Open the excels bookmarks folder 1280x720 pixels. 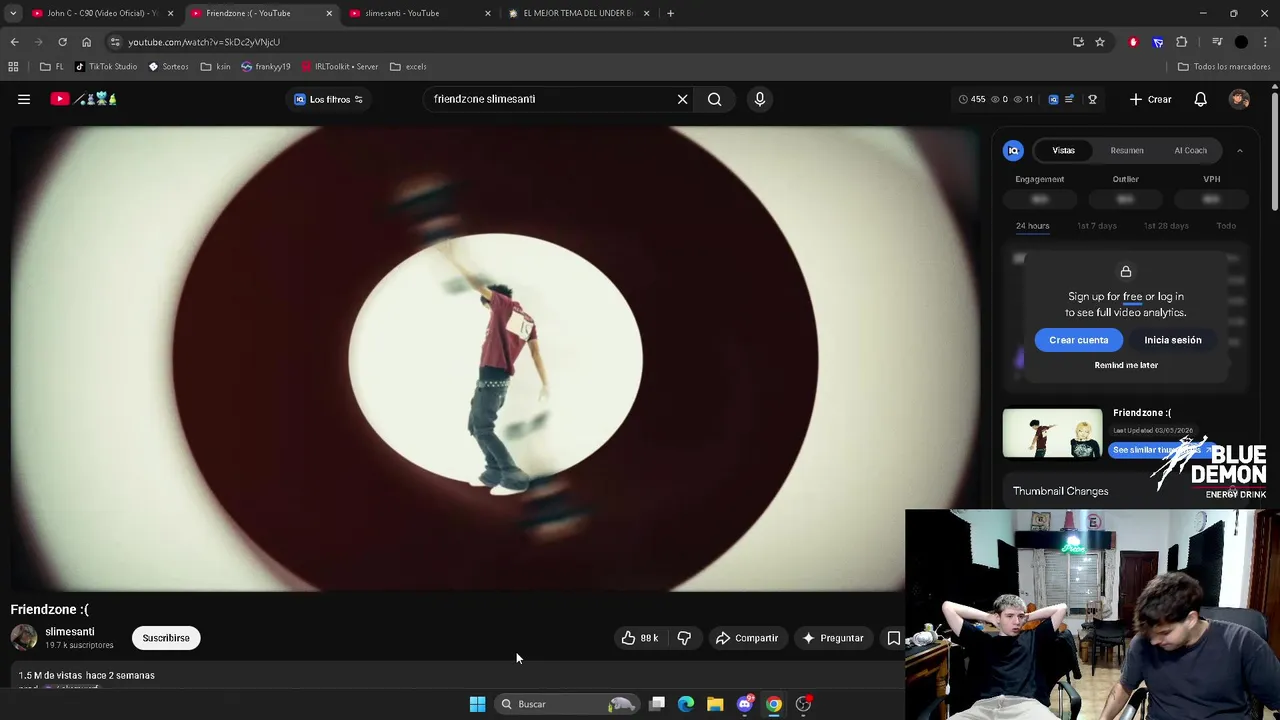[x=408, y=66]
